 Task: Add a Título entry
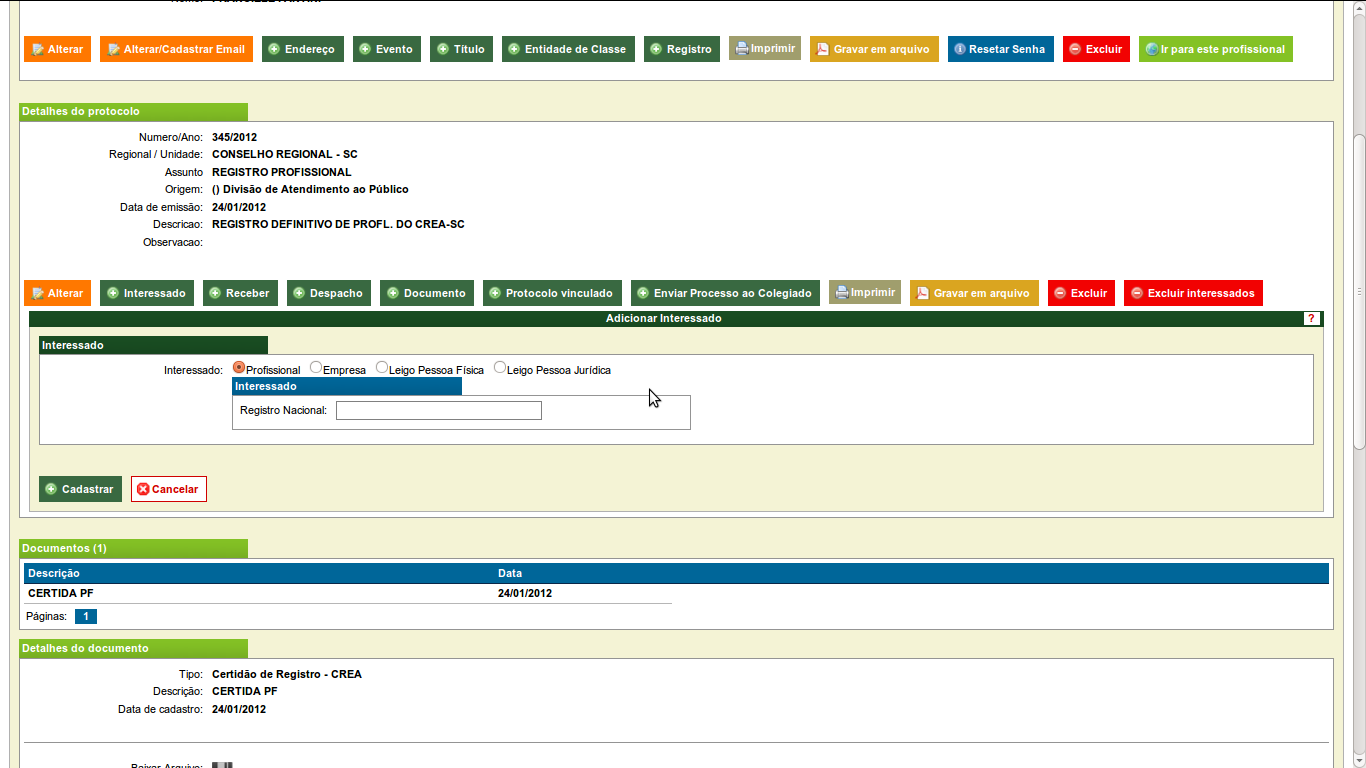461,49
